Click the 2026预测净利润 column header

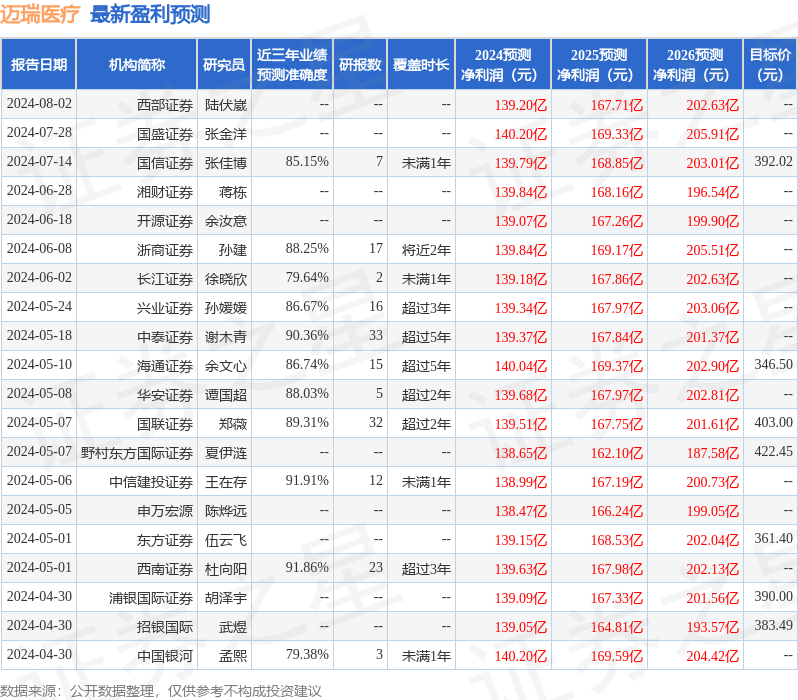pyautogui.click(x=695, y=65)
